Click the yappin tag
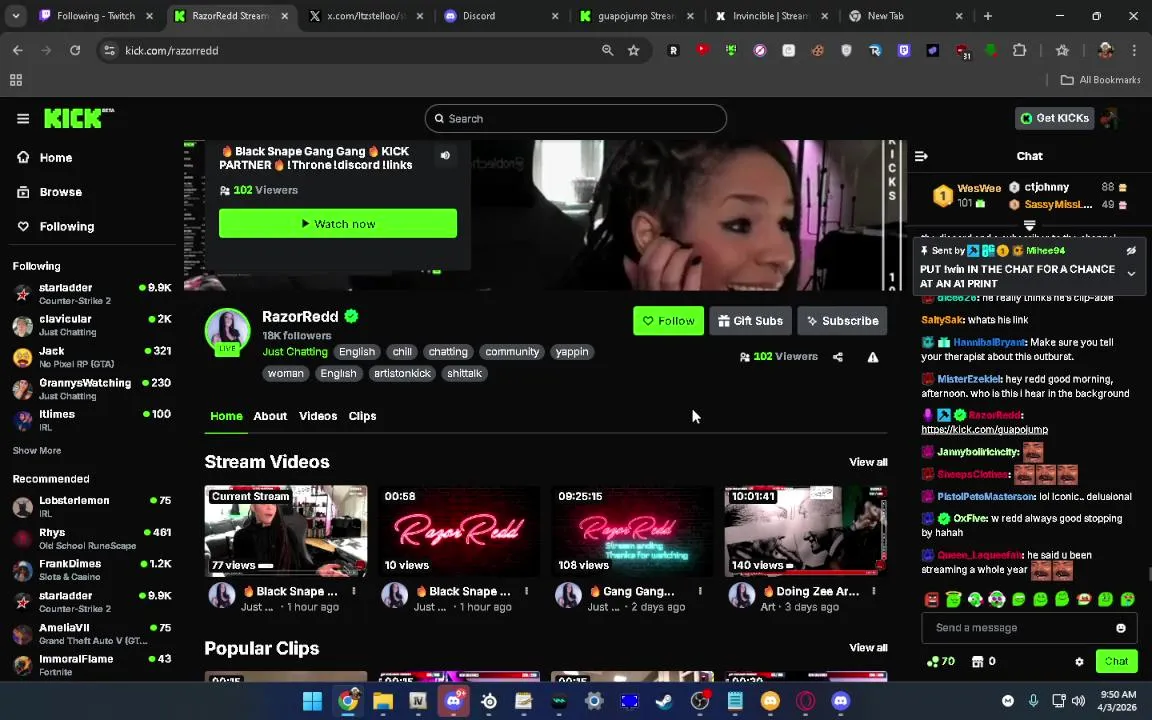Viewport: 1152px width, 720px height. 572,352
